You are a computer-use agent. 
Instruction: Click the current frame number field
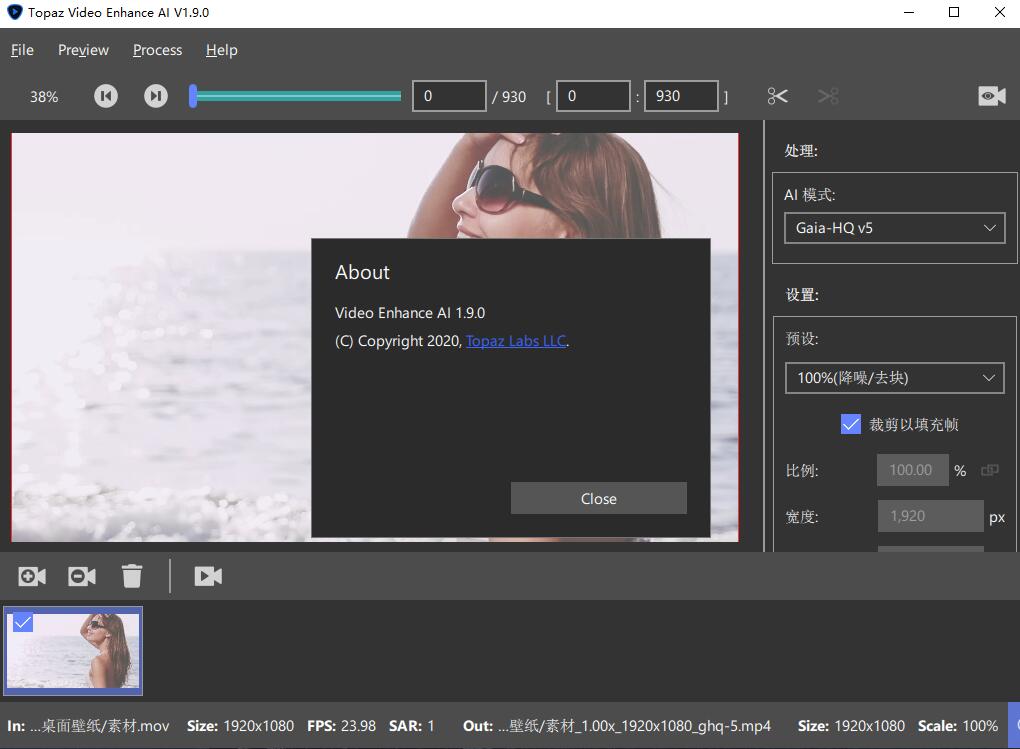point(449,96)
